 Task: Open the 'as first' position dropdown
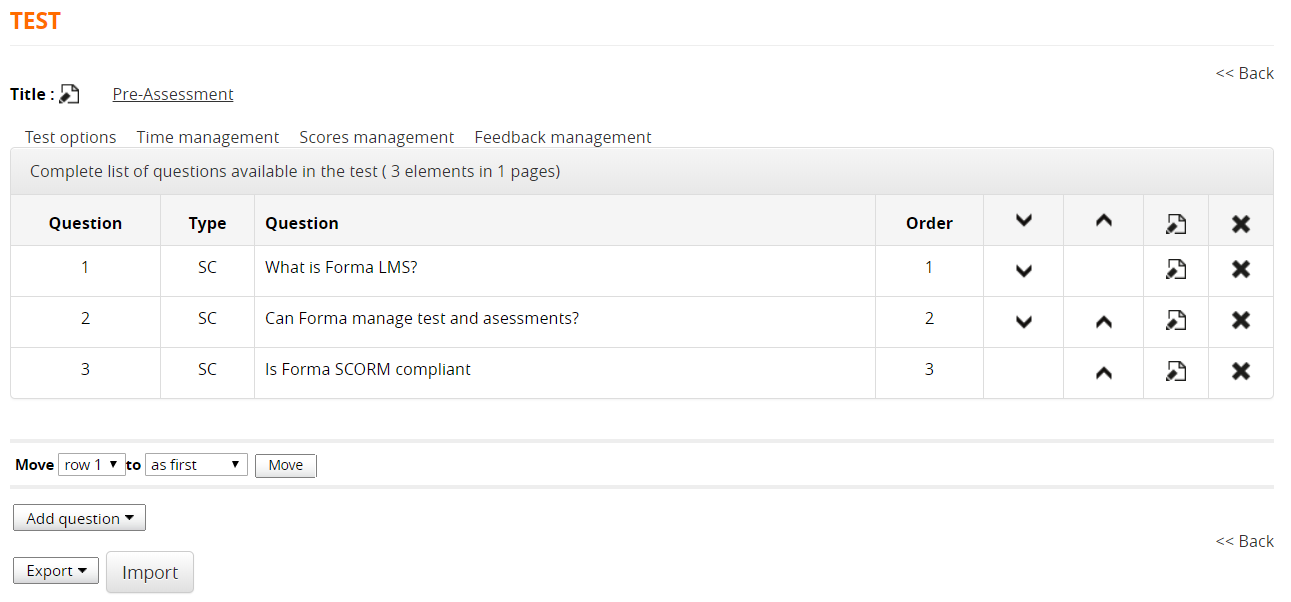[x=196, y=465]
